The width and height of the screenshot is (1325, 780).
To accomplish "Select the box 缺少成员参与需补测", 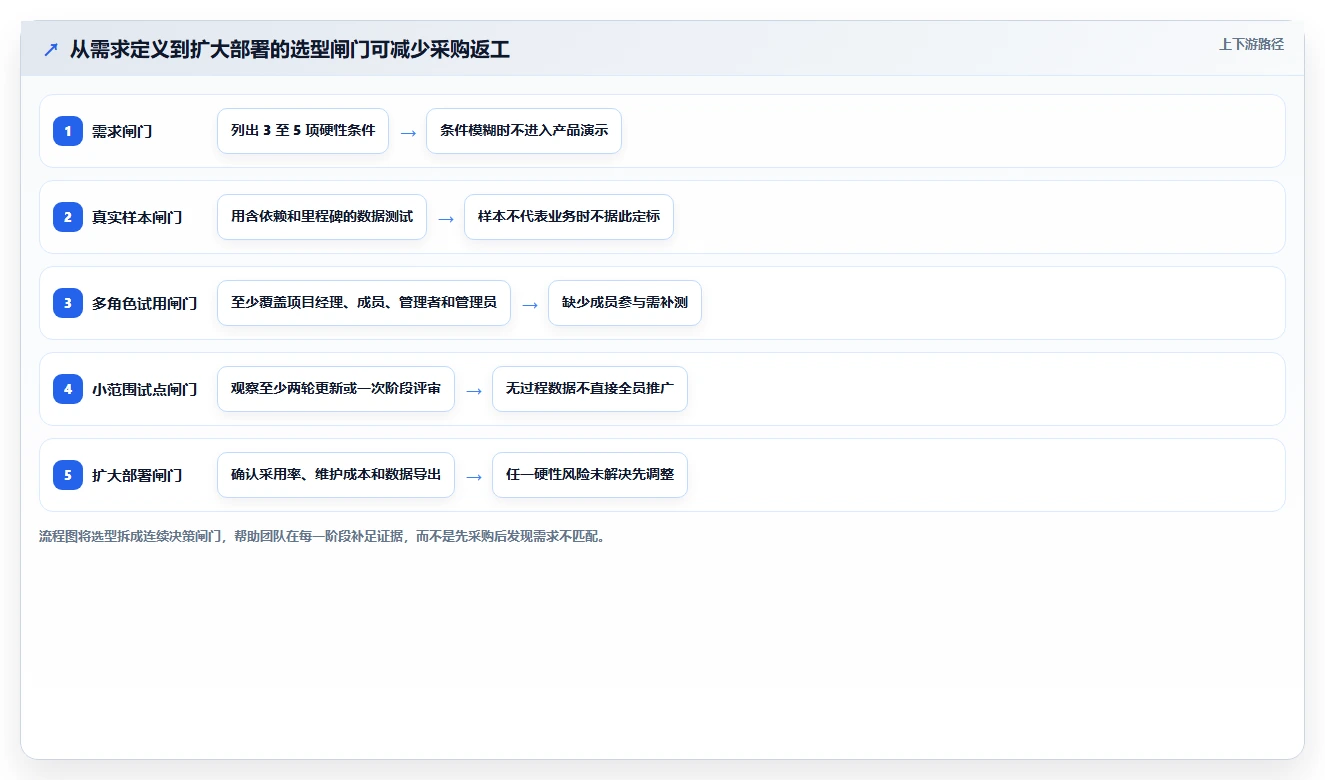I will tap(625, 303).
